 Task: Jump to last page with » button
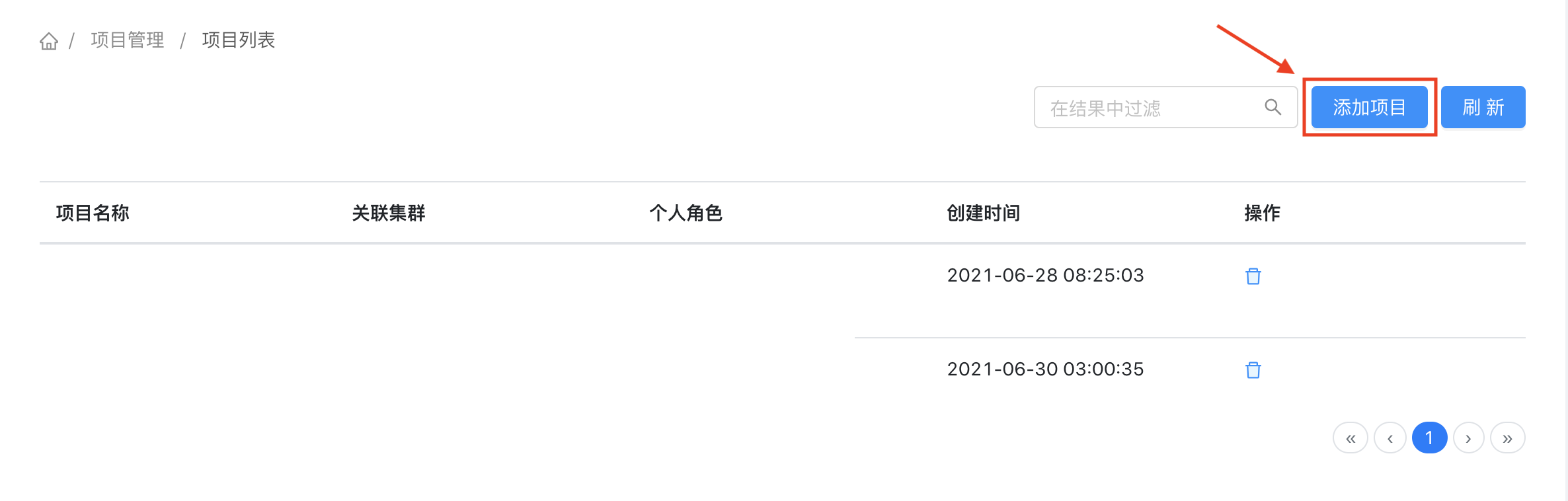tap(1508, 438)
